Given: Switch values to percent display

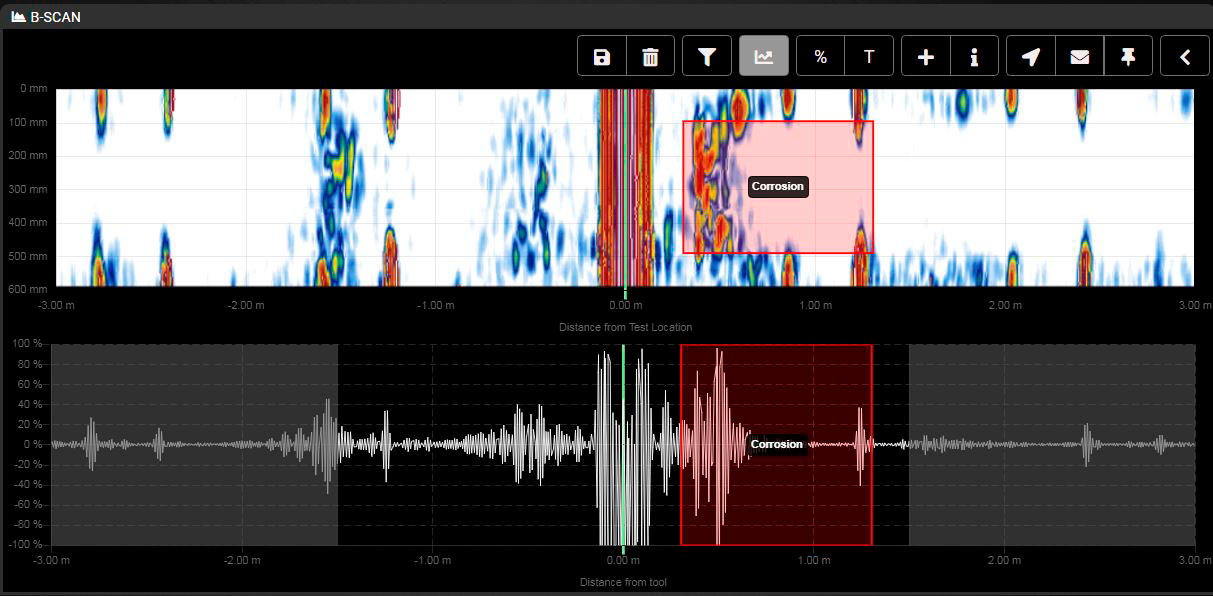Looking at the screenshot, I should [x=820, y=55].
